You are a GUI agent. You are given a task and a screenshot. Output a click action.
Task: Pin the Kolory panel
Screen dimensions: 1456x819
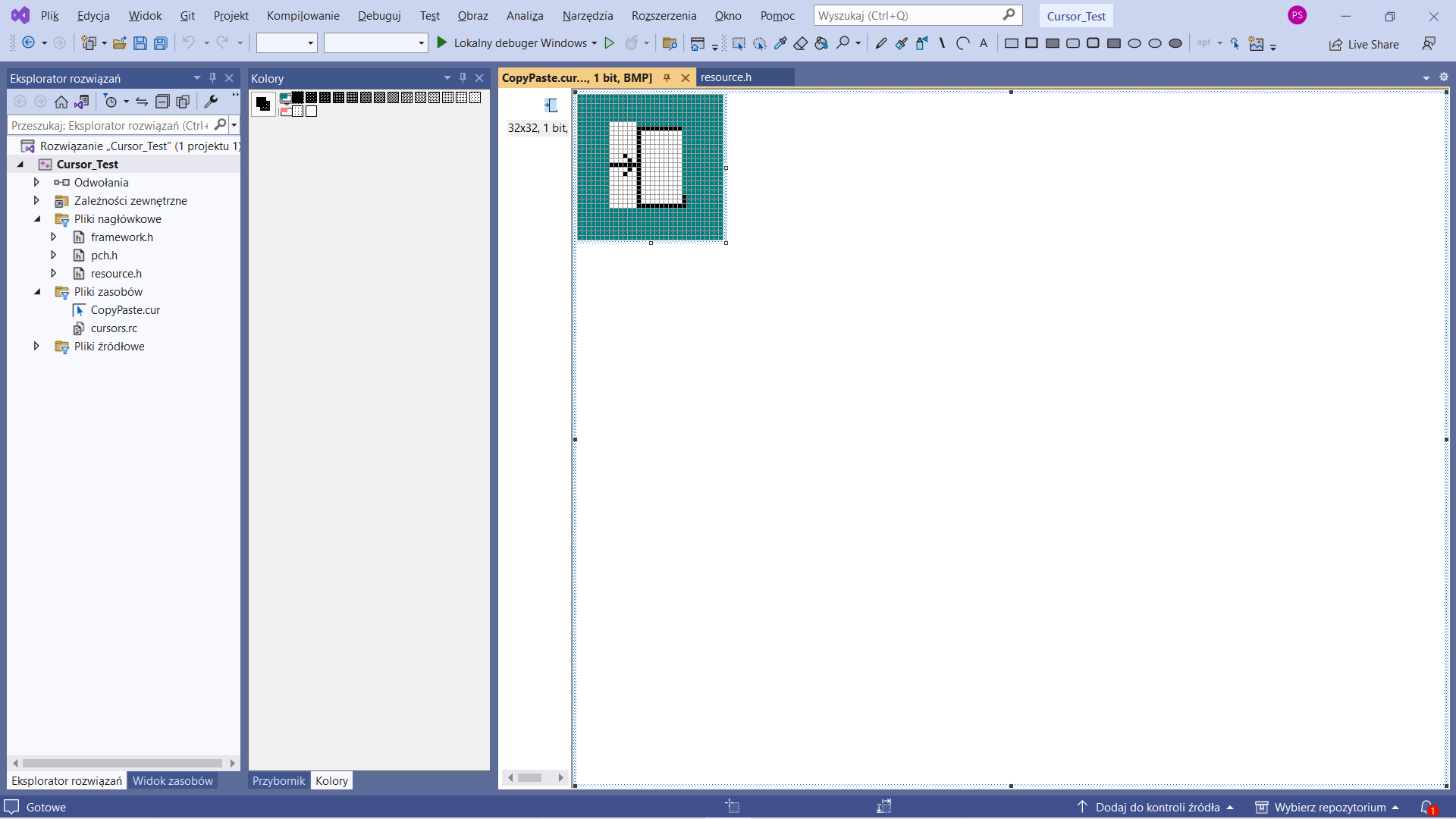click(463, 78)
